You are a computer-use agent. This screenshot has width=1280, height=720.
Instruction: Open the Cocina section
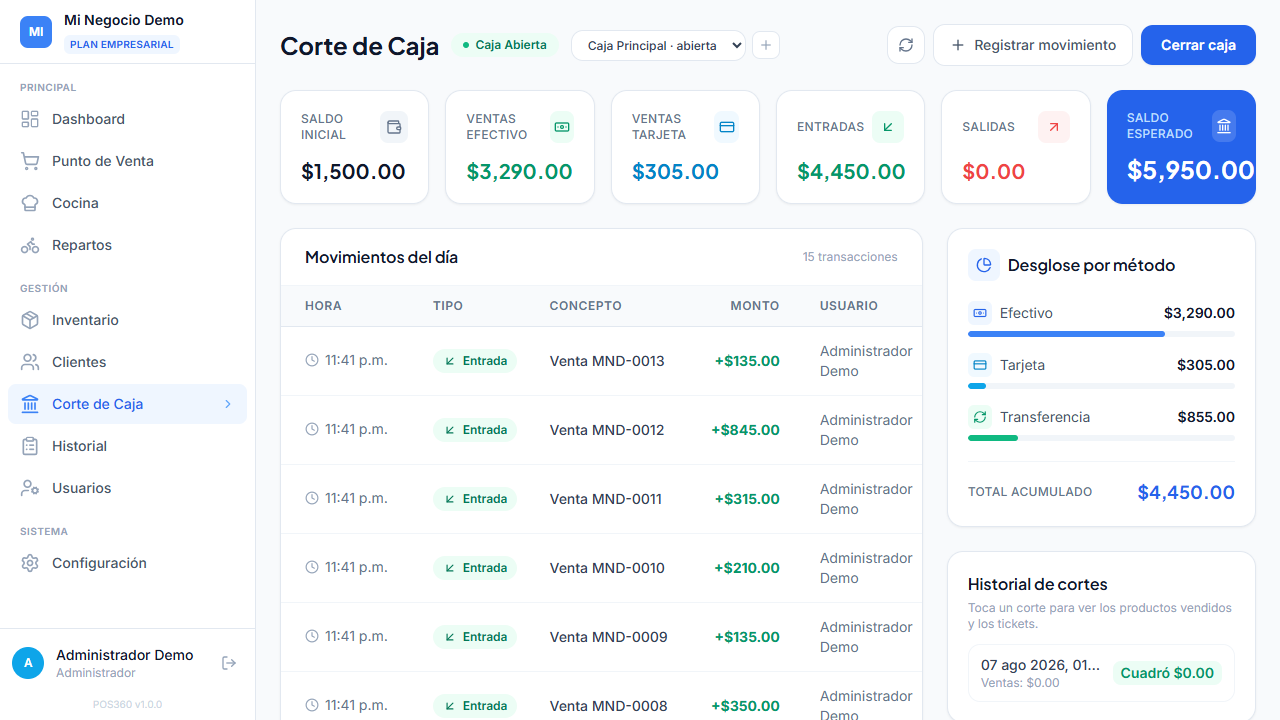click(x=127, y=203)
